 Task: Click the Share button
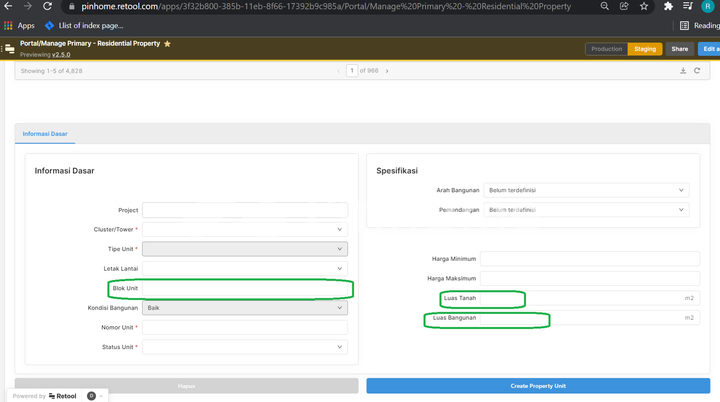point(680,49)
